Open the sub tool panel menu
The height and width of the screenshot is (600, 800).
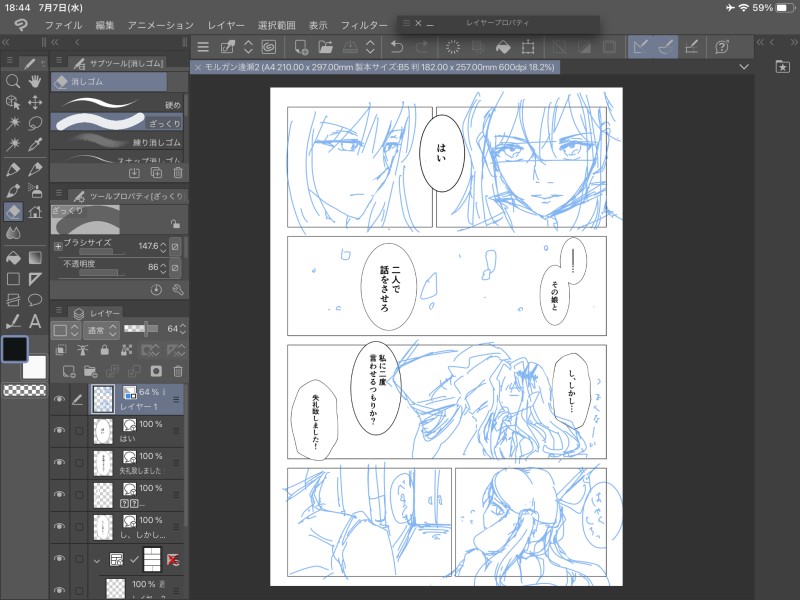[x=59, y=61]
